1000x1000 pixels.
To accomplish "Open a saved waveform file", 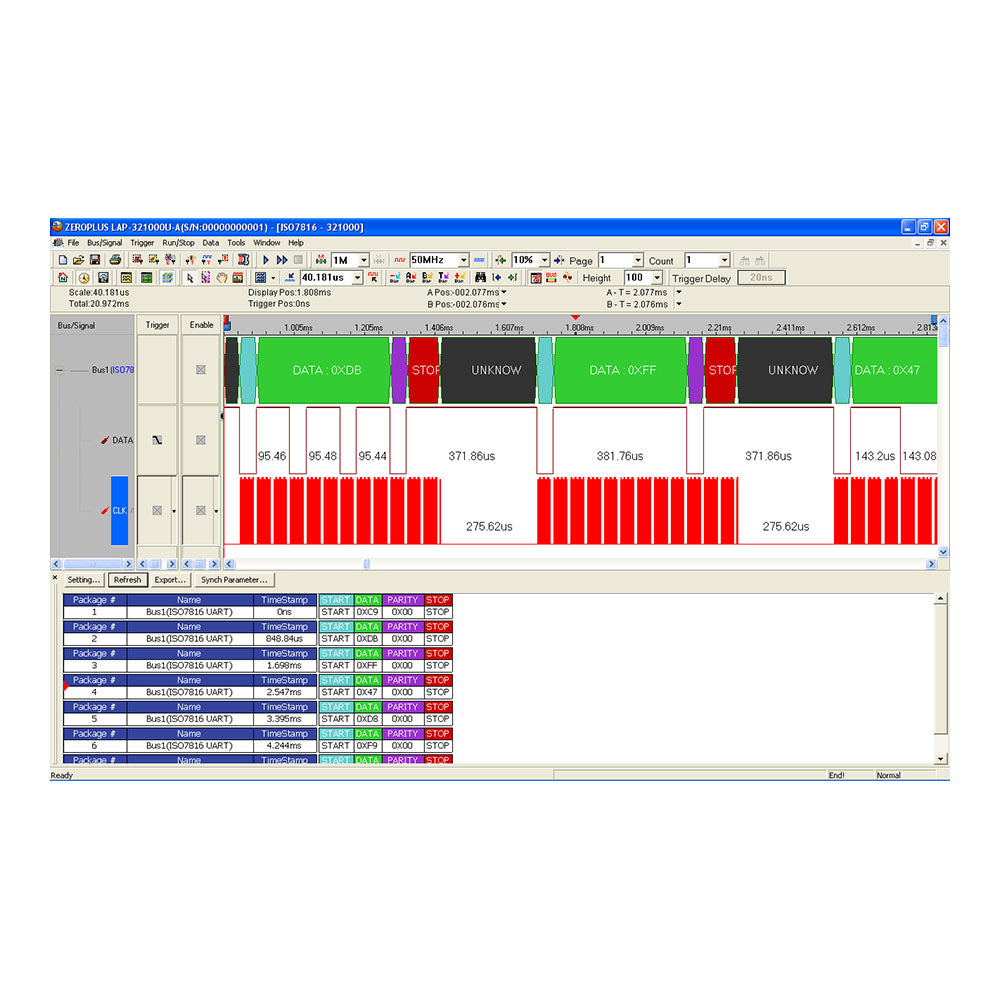I will (78, 260).
